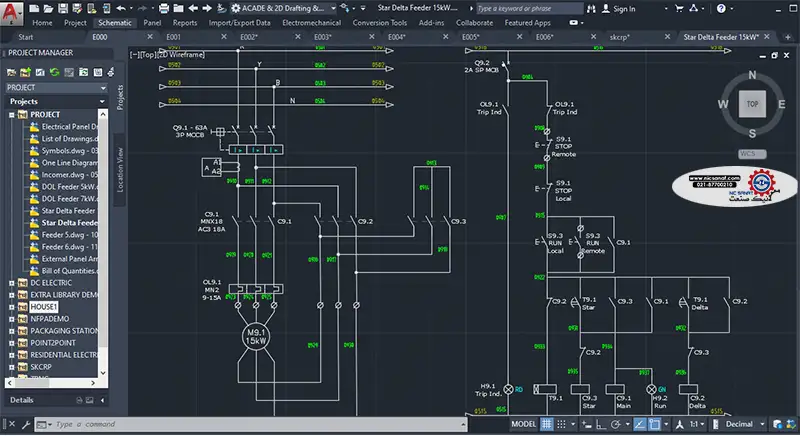Expand the DC ELECTRIC project node

pyautogui.click(x=12, y=283)
